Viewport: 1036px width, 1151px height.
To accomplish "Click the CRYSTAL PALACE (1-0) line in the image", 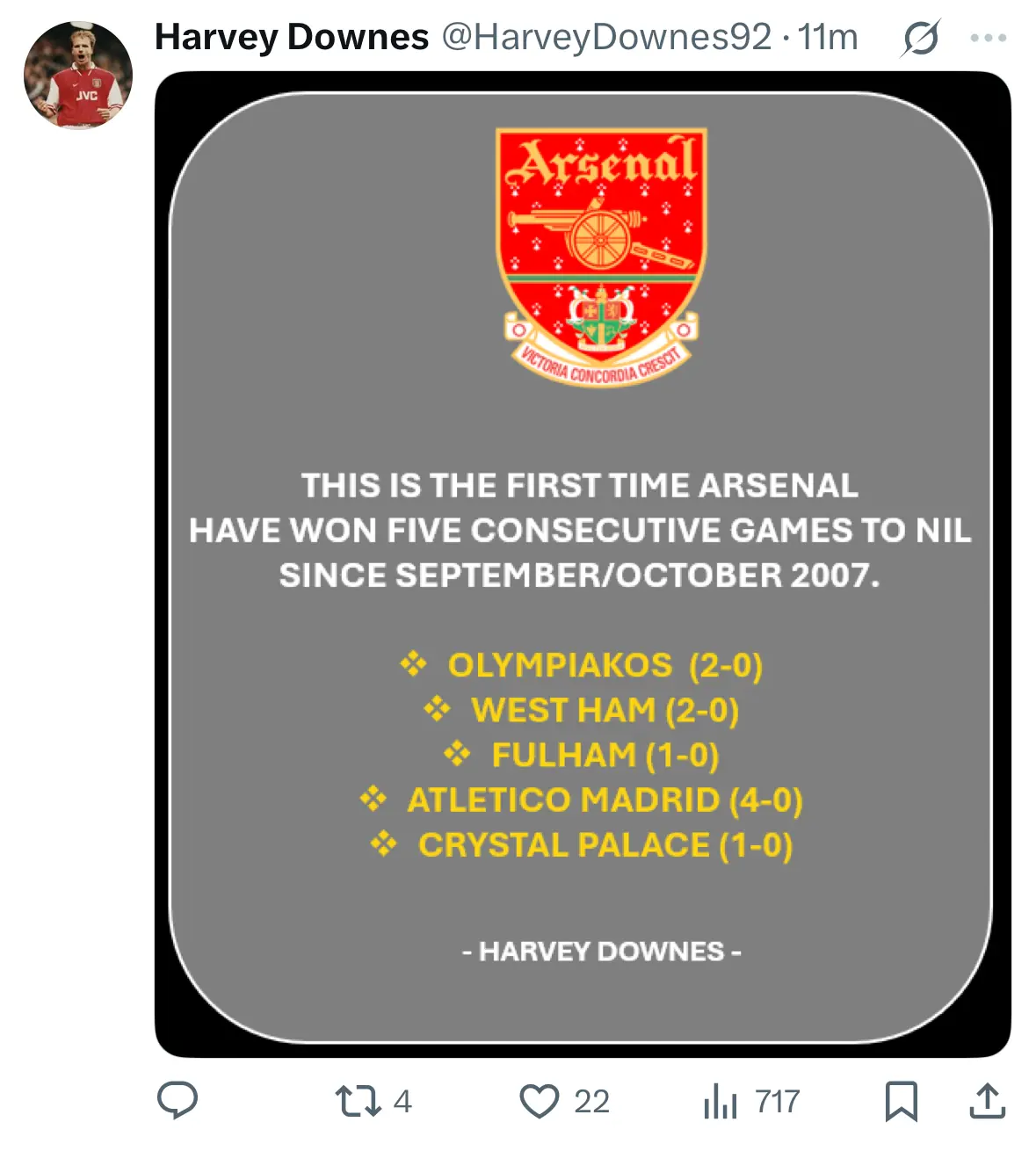I will 605,845.
